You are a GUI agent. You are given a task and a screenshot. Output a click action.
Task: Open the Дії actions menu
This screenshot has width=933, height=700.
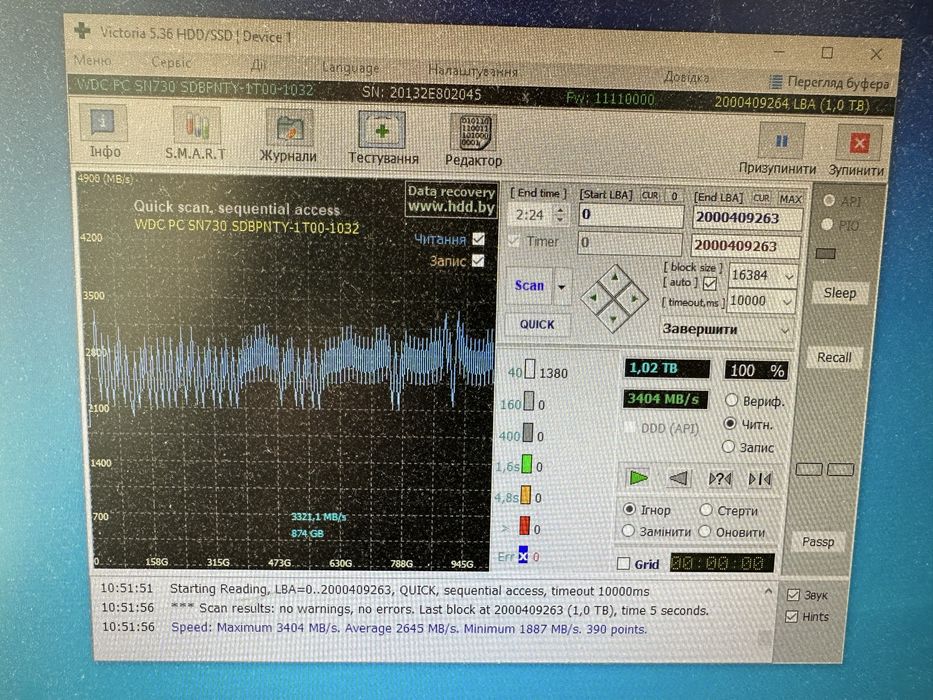[258, 64]
